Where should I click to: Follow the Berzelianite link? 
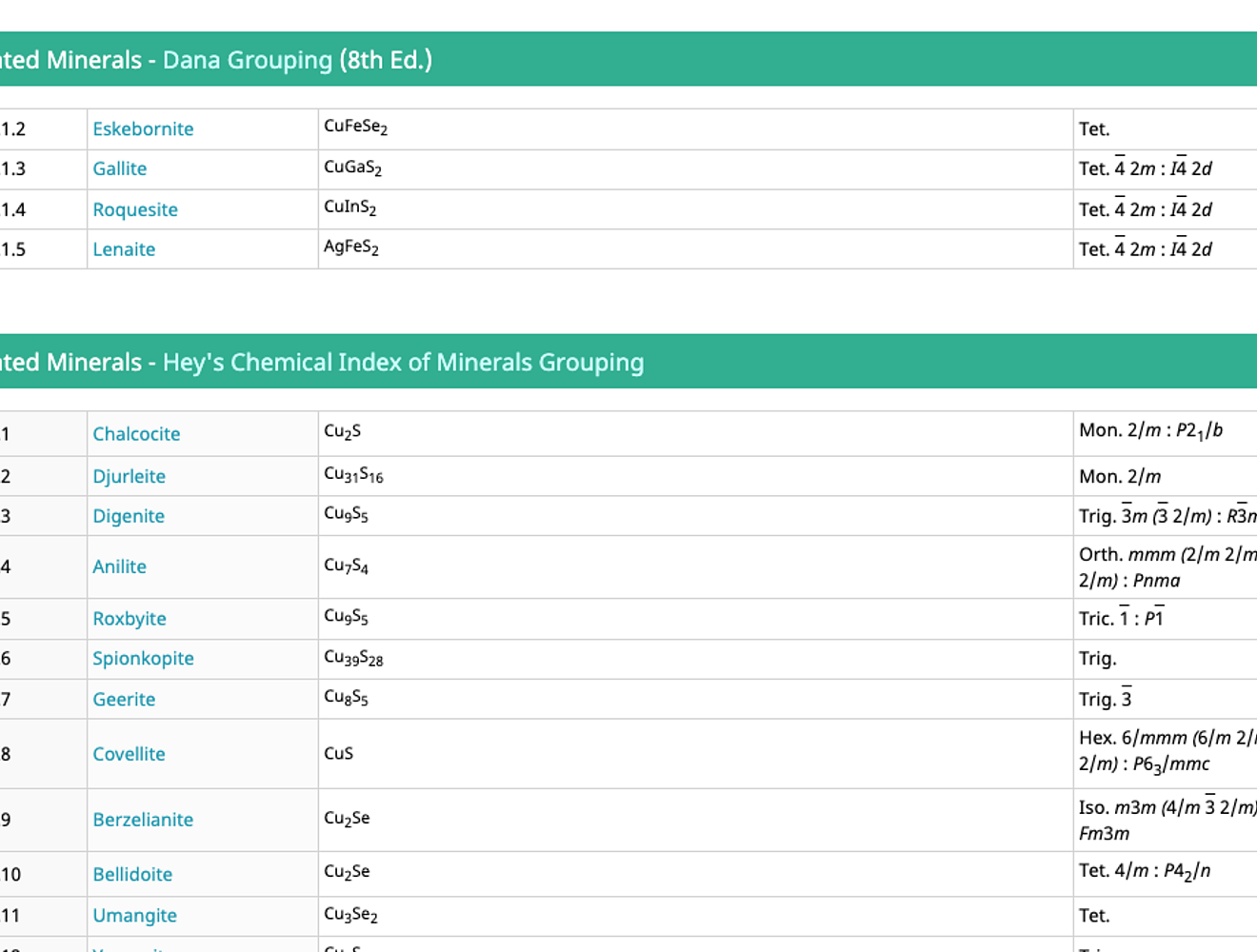143,820
